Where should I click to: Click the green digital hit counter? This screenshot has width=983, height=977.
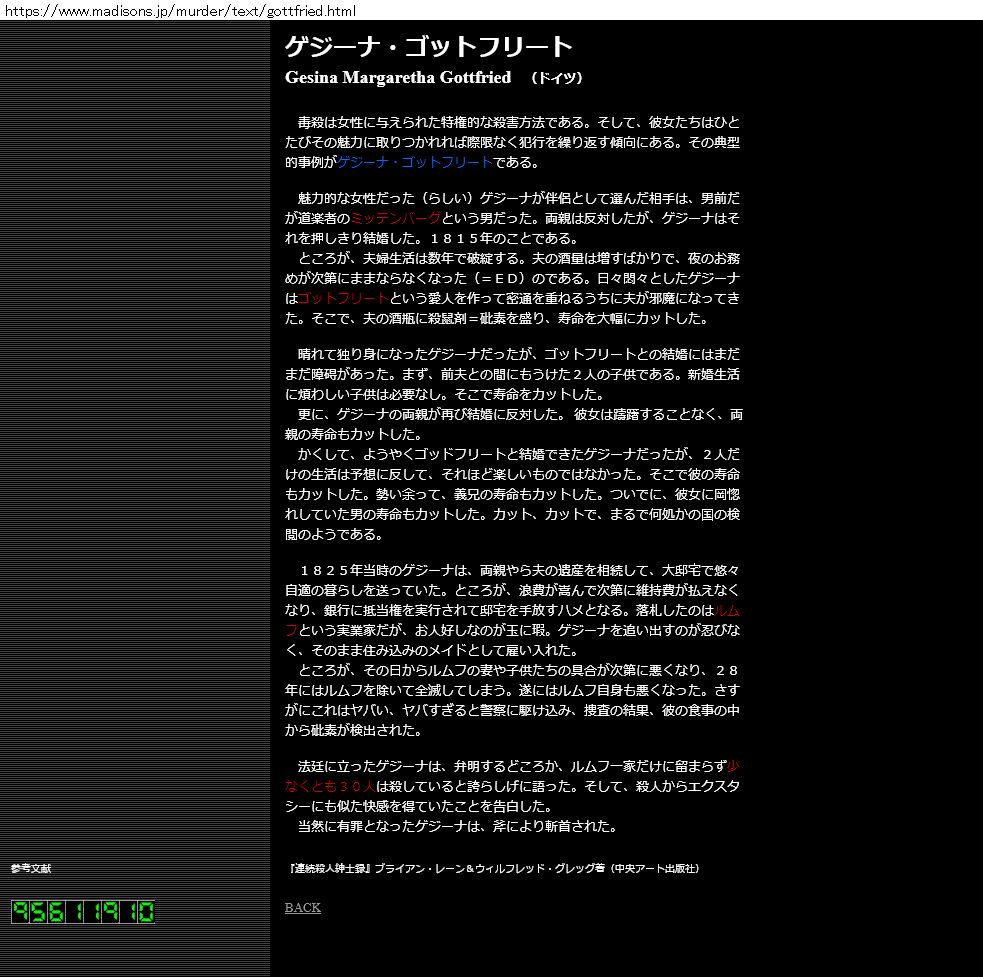83,912
